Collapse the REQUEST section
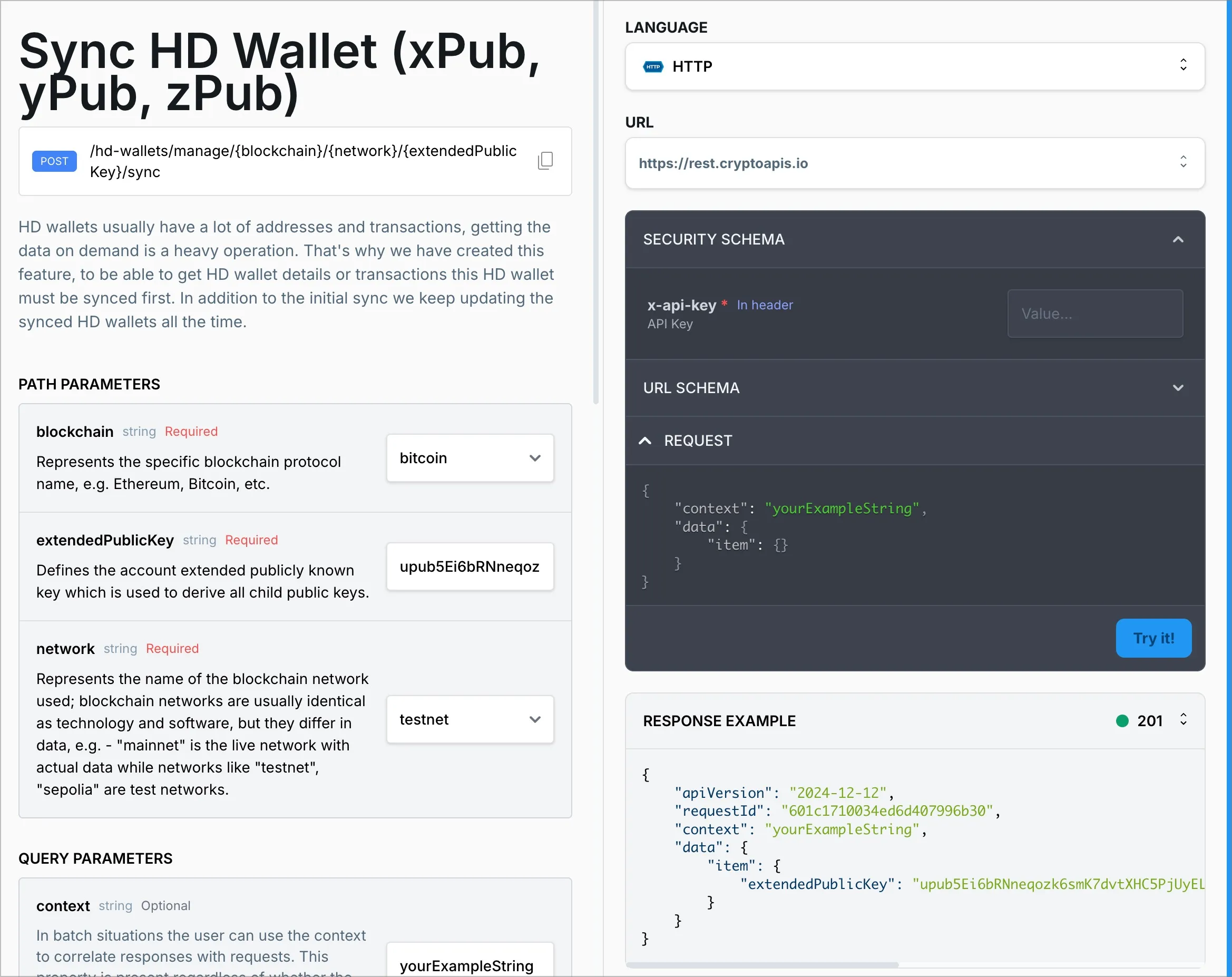Image resolution: width=1232 pixels, height=977 pixels. (914, 441)
